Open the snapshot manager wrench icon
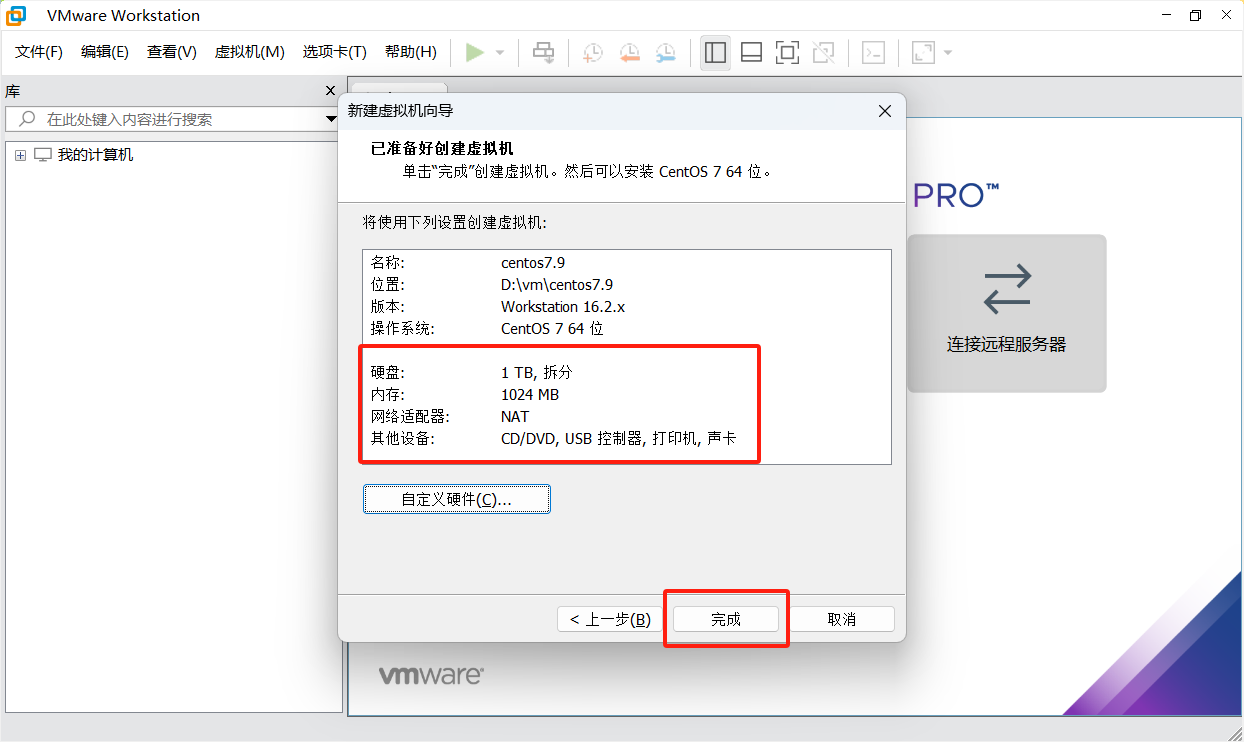This screenshot has height=742, width=1244. pyautogui.click(x=665, y=52)
